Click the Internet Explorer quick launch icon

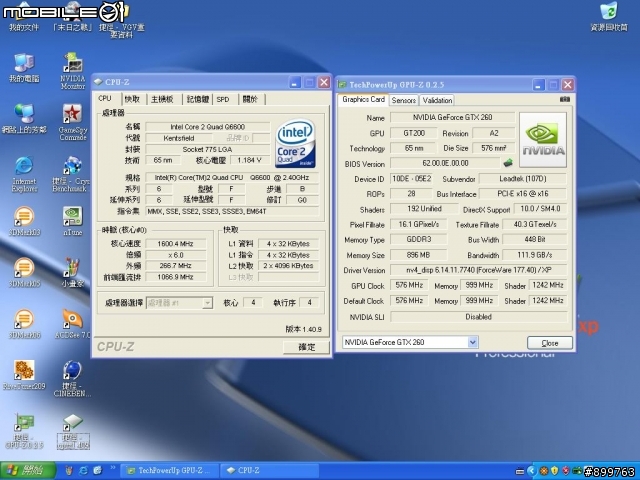(x=83, y=470)
